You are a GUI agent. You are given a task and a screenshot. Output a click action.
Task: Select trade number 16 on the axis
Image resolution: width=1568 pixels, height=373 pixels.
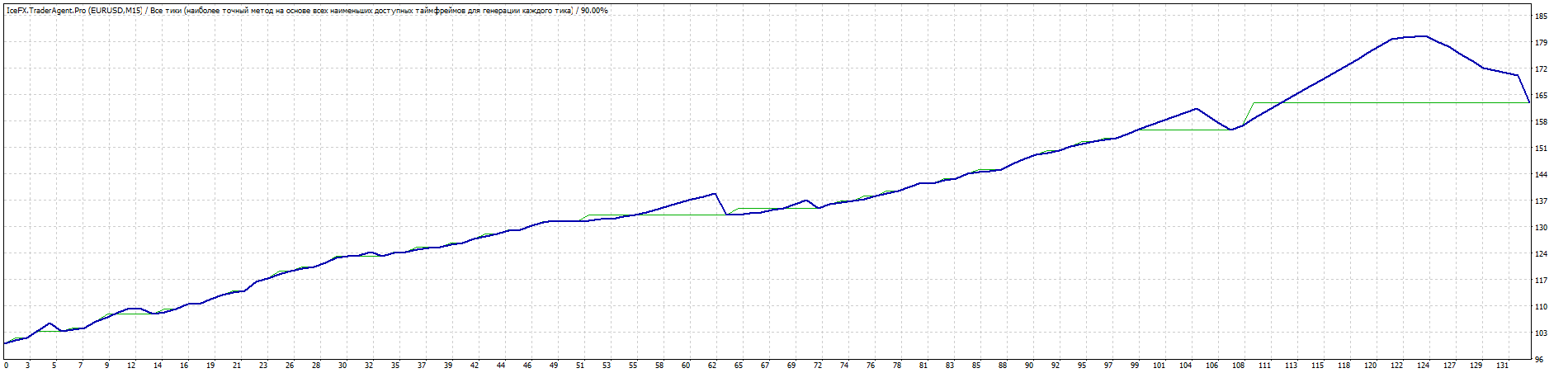[184, 366]
